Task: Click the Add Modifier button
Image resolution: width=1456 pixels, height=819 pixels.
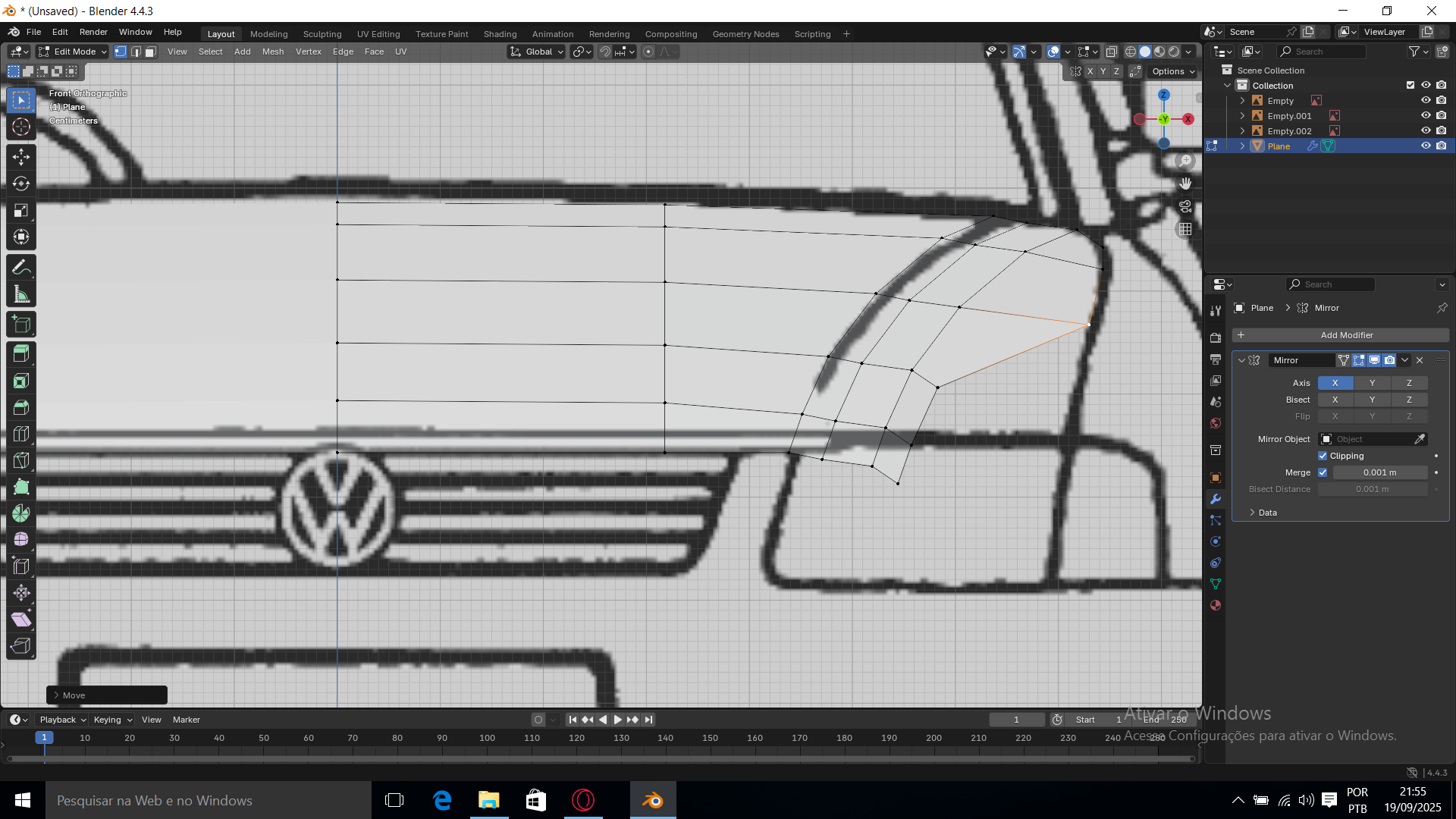Action: coord(1340,335)
